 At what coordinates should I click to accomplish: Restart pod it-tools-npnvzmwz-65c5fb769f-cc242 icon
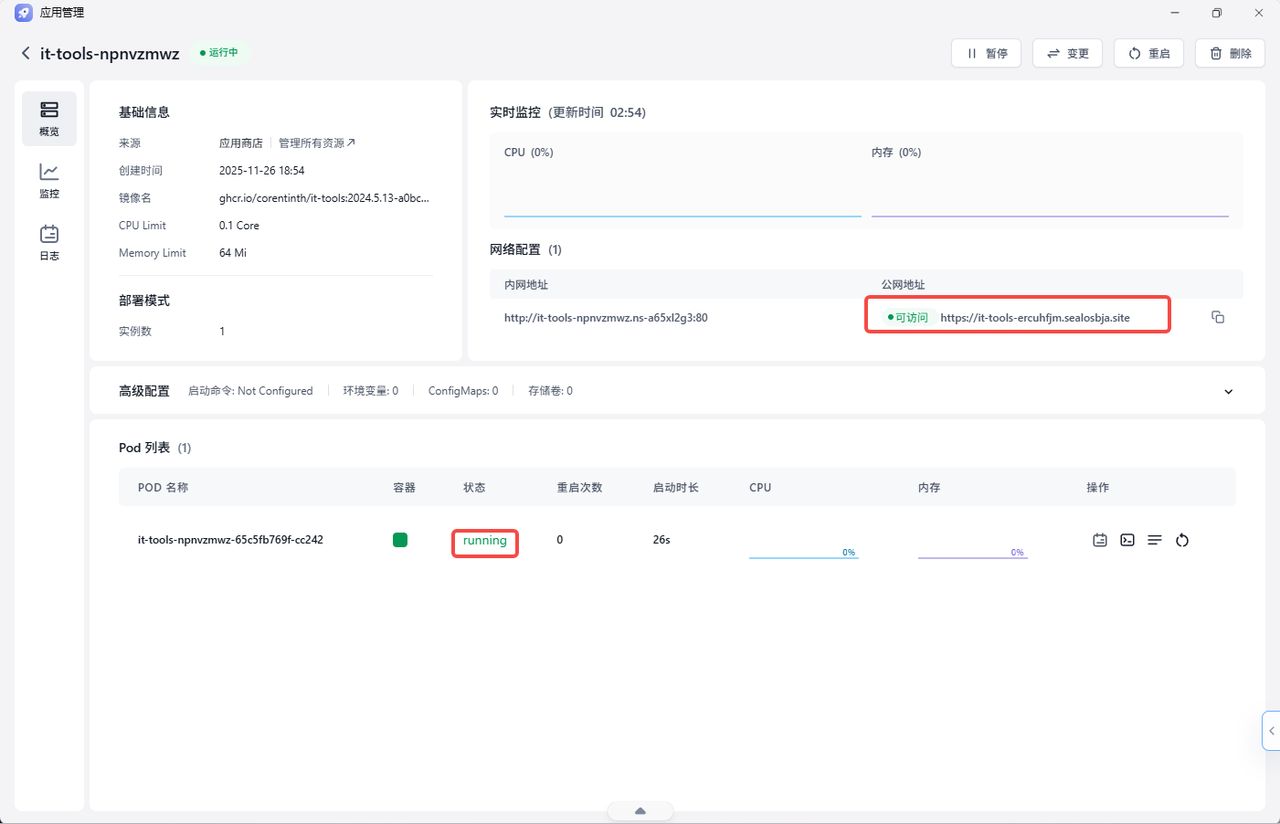pyautogui.click(x=1182, y=540)
